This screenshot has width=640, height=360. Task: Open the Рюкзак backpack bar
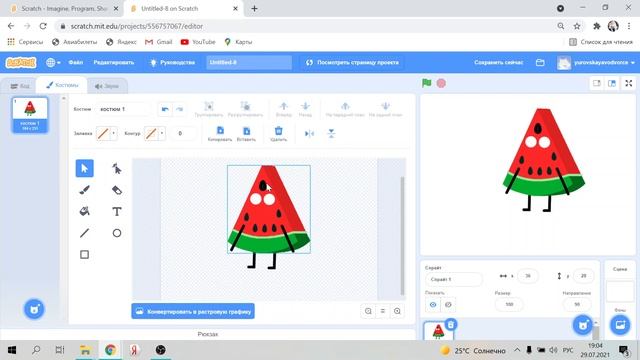point(207,334)
